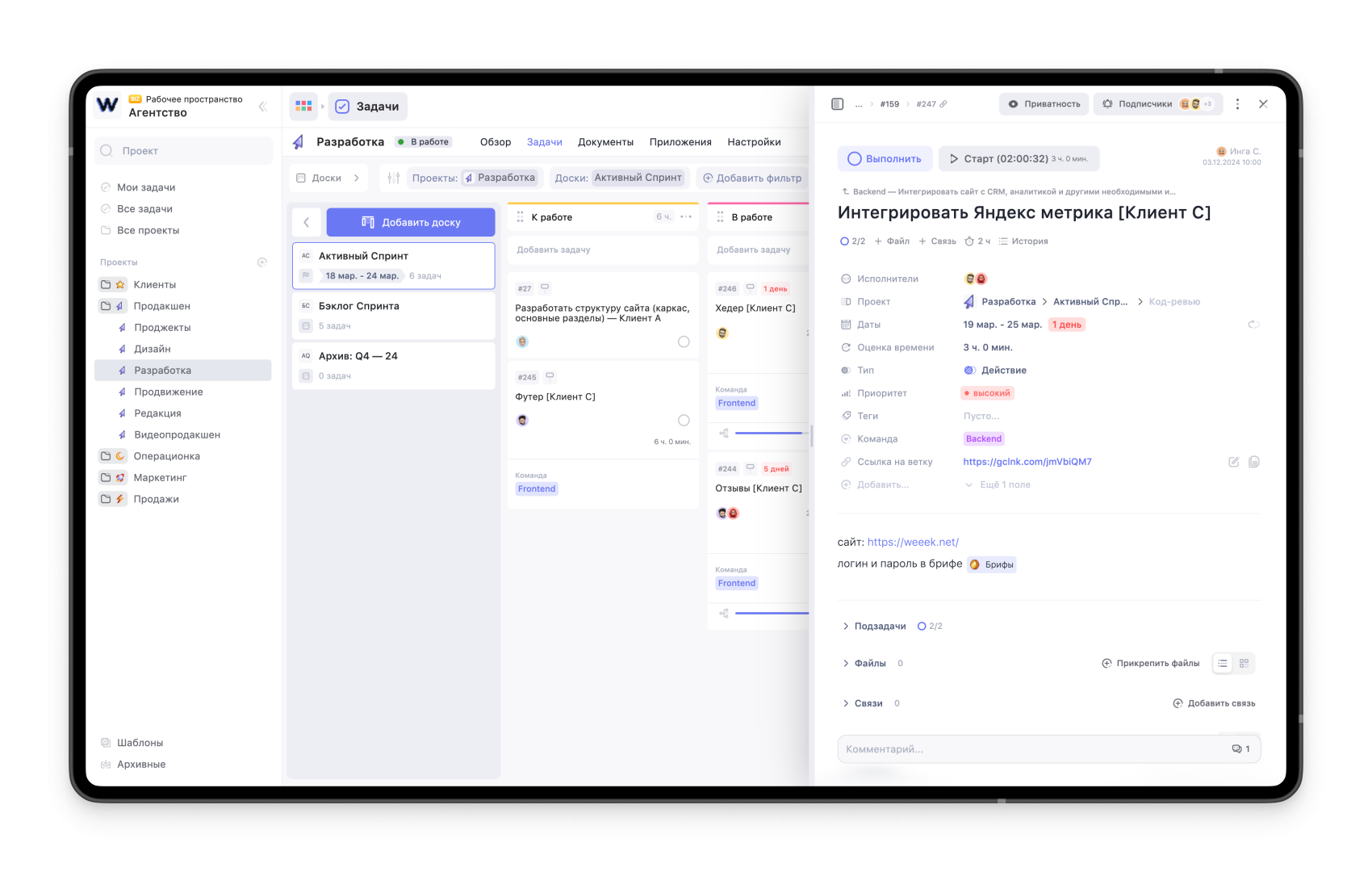This screenshot has height=872, width=1372.
Task: Open the three-dot task options menu
Action: [x=1237, y=104]
